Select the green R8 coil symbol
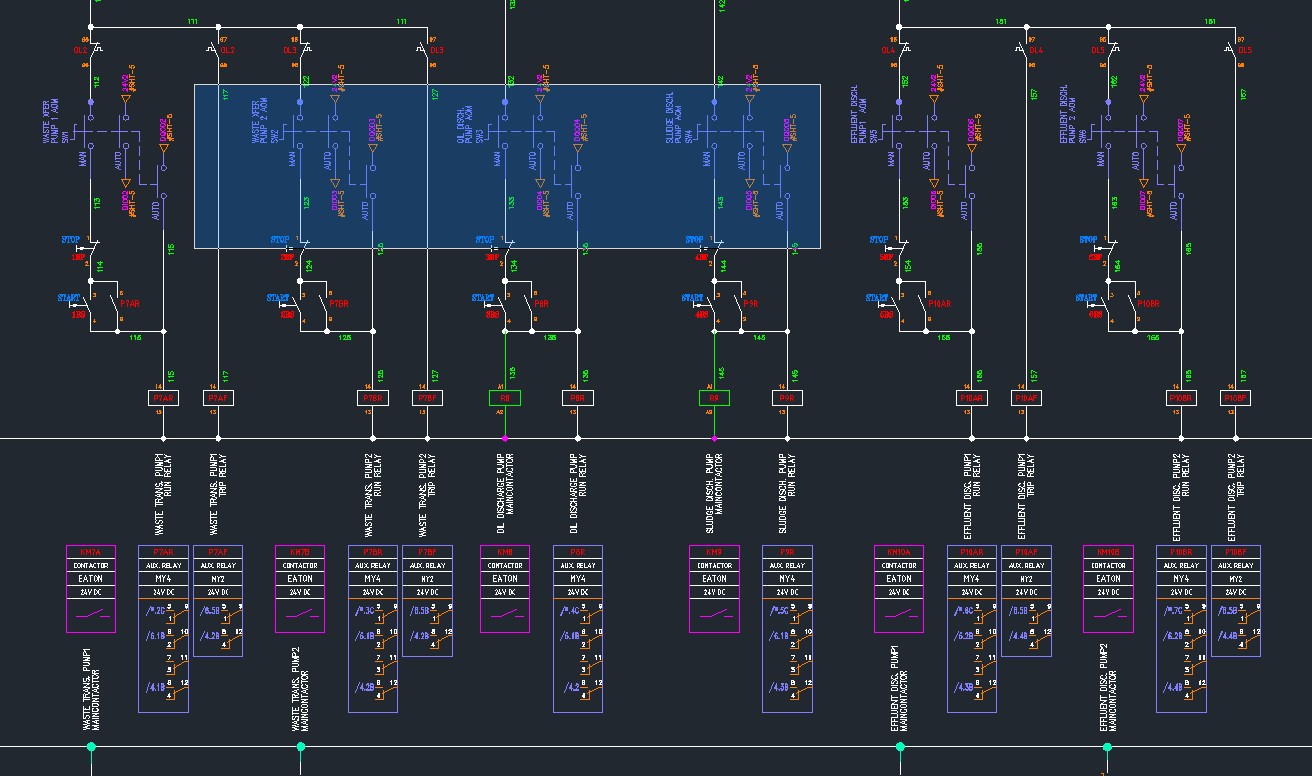 [504, 398]
